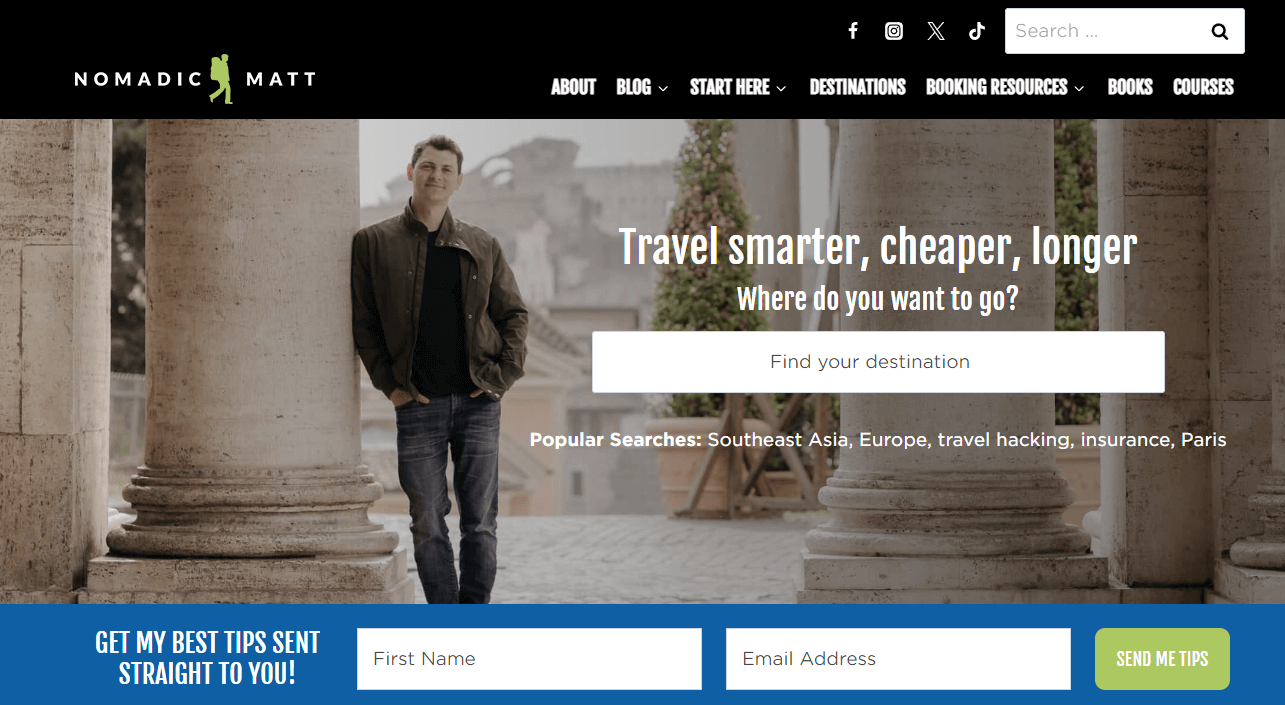This screenshot has height=705, width=1285.
Task: Focus the First Name input field
Action: pyautogui.click(x=529, y=659)
